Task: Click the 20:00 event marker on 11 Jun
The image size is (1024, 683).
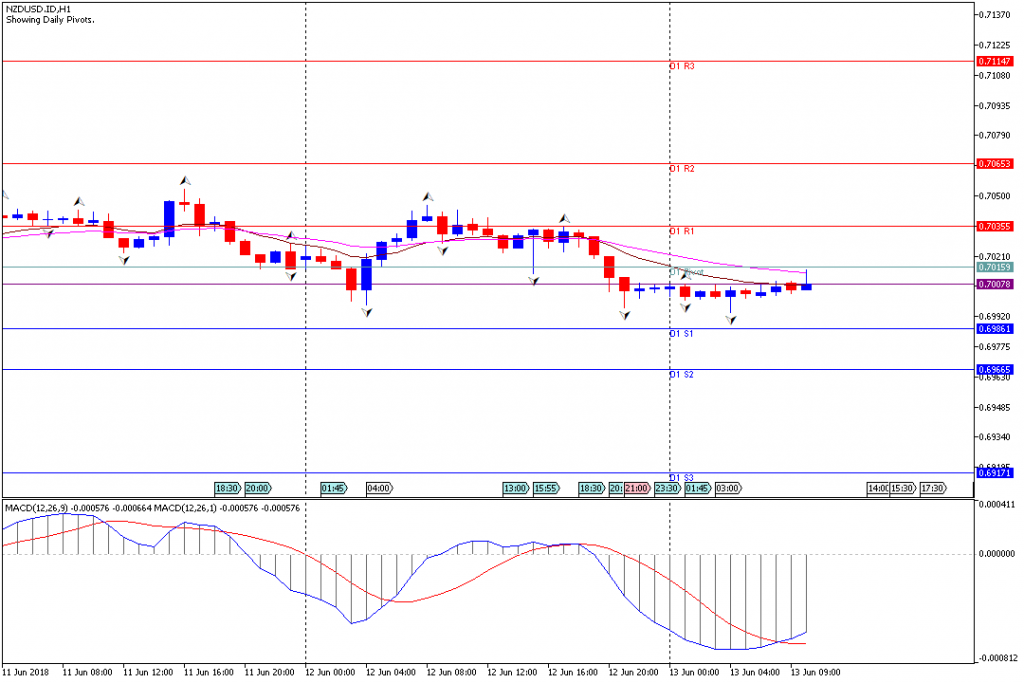Action: click(x=257, y=488)
